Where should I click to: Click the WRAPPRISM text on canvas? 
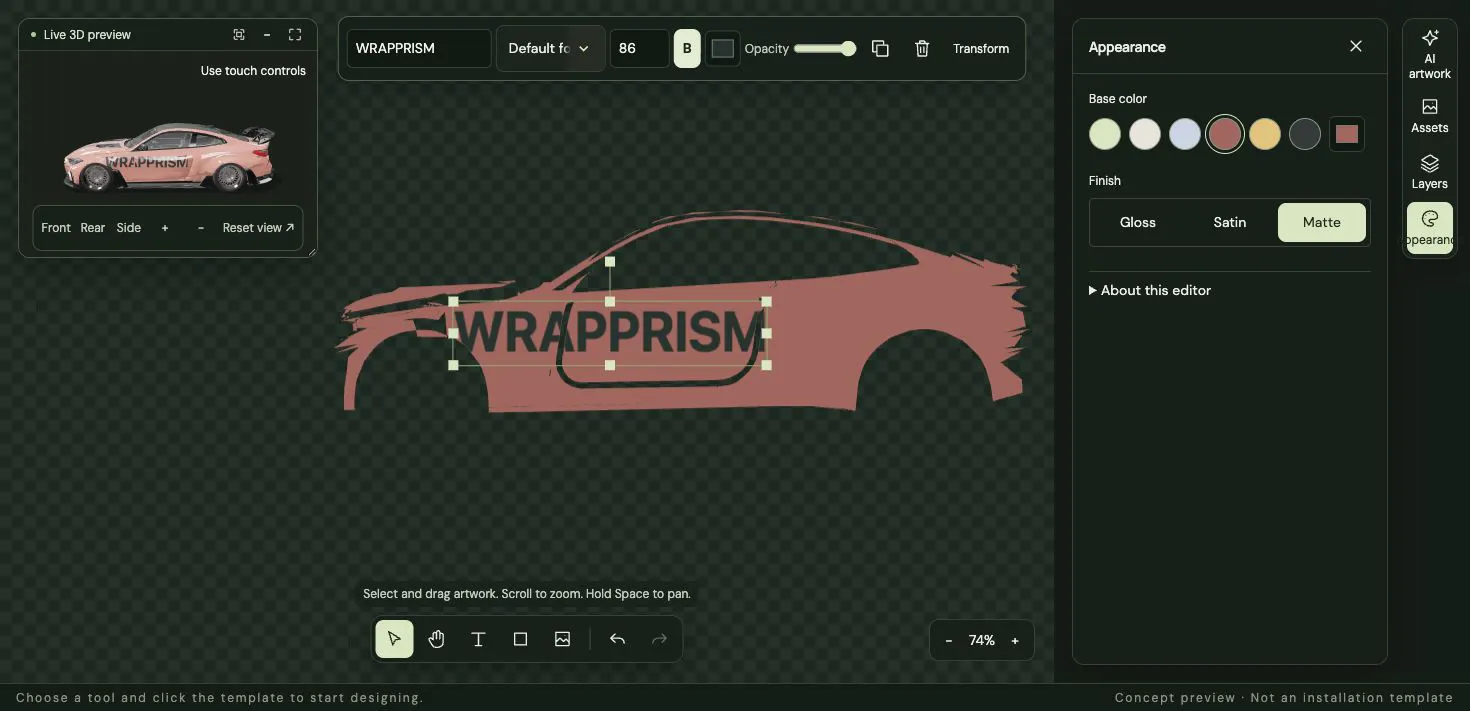click(x=609, y=332)
